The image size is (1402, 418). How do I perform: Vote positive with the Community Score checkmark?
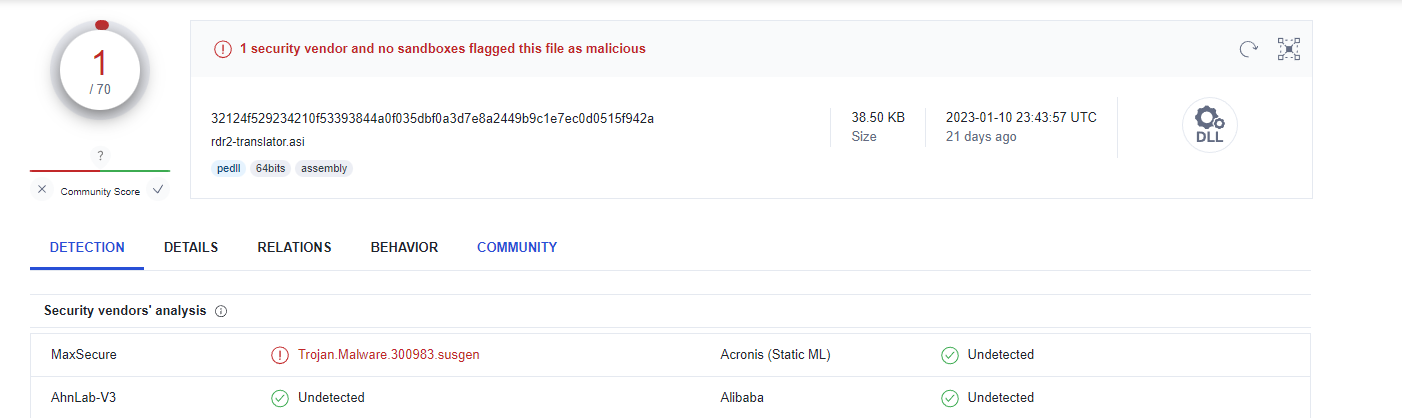pyautogui.click(x=158, y=190)
